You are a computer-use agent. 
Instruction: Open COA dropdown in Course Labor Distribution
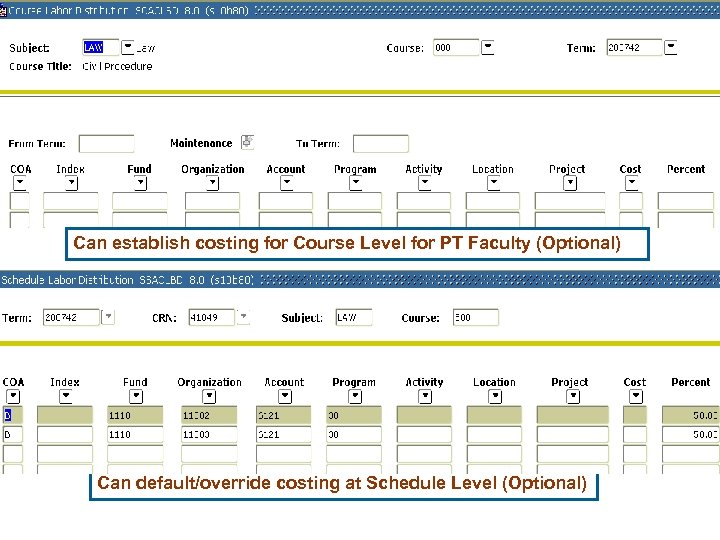tap(19, 183)
